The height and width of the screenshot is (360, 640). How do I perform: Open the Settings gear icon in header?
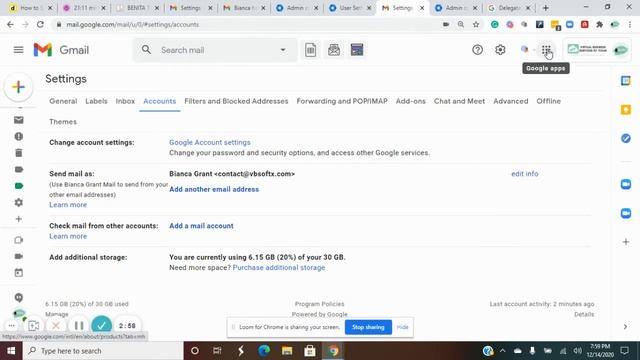500,50
